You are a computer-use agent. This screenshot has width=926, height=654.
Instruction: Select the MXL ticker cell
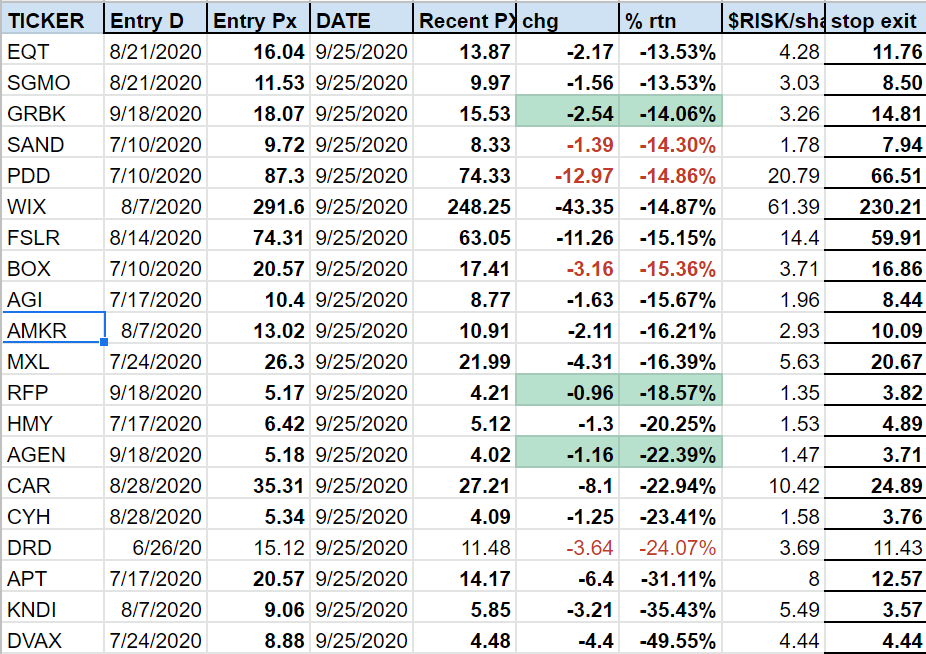(x=53, y=361)
